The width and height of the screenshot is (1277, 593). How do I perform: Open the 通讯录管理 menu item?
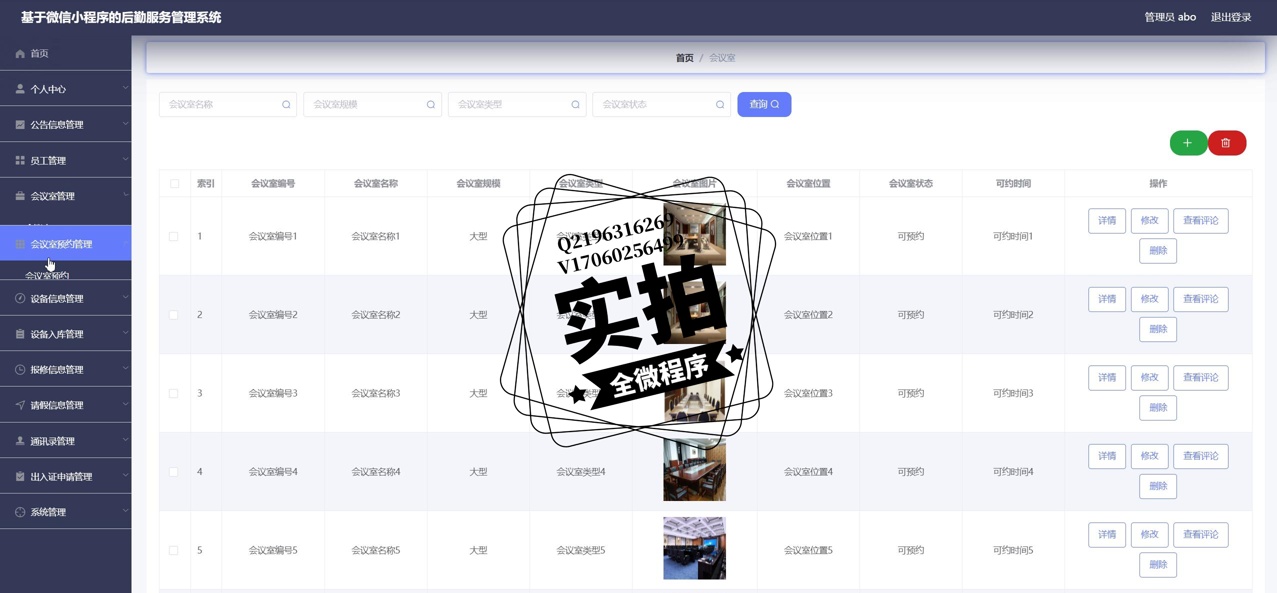[x=65, y=441]
